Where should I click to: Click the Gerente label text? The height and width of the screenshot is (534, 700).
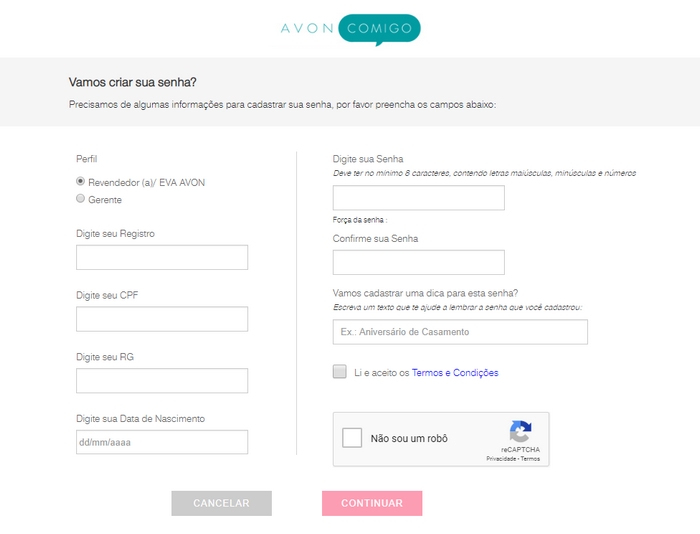point(105,200)
